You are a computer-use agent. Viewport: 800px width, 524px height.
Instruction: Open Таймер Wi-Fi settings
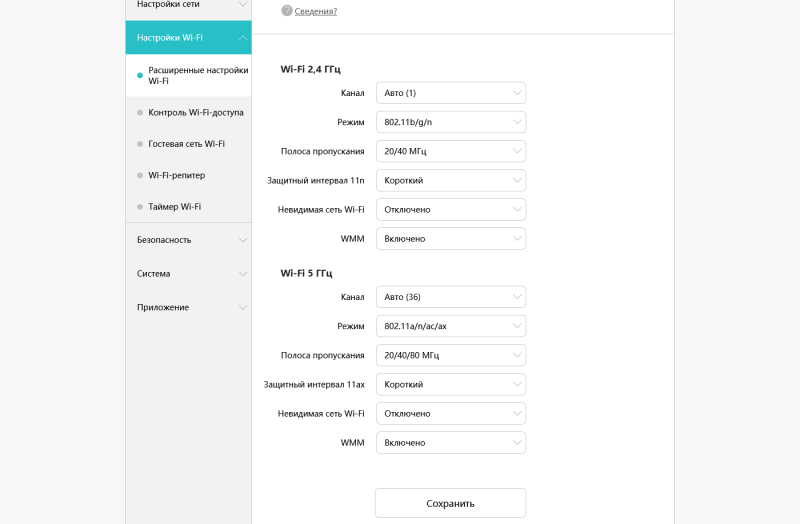174,206
